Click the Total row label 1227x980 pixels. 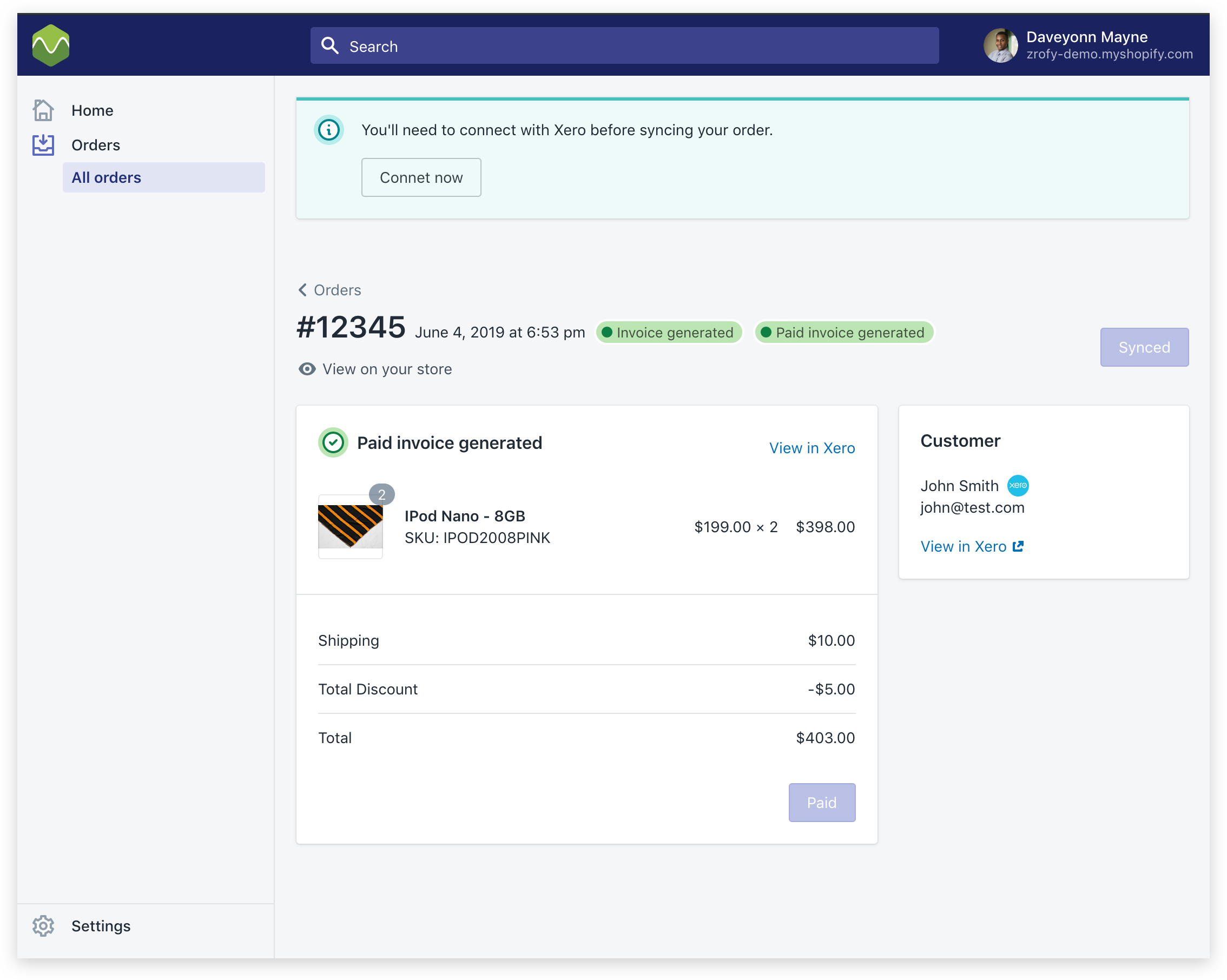point(335,738)
